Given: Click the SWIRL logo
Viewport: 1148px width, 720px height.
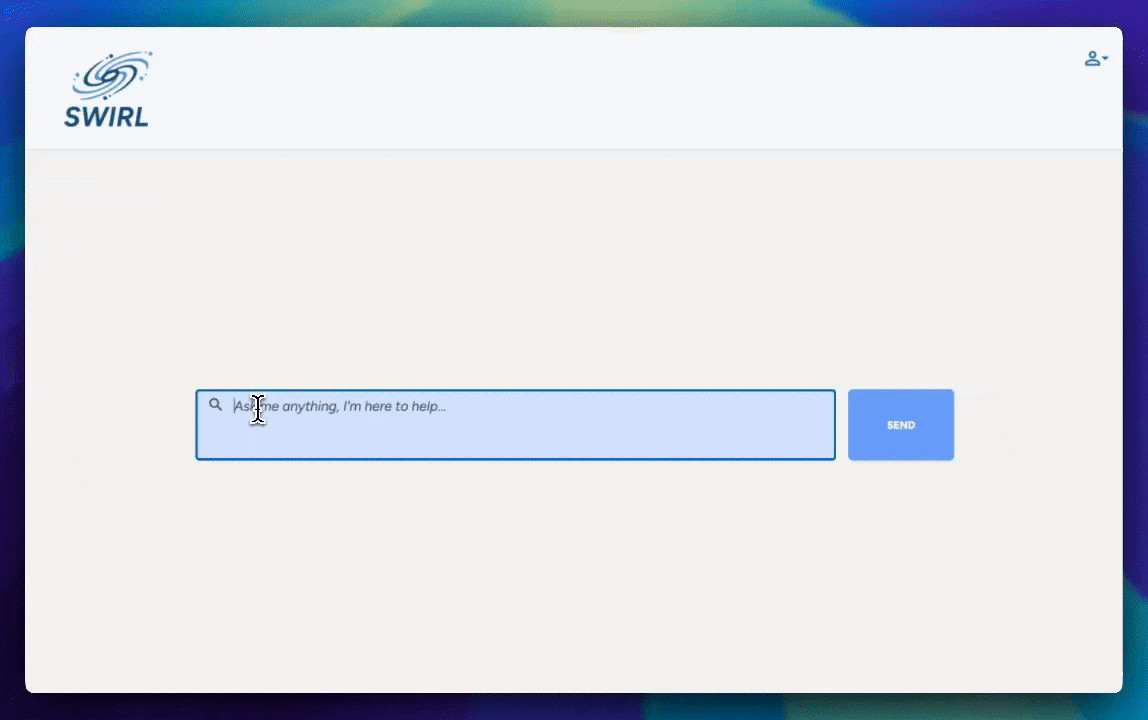Looking at the screenshot, I should [107, 89].
